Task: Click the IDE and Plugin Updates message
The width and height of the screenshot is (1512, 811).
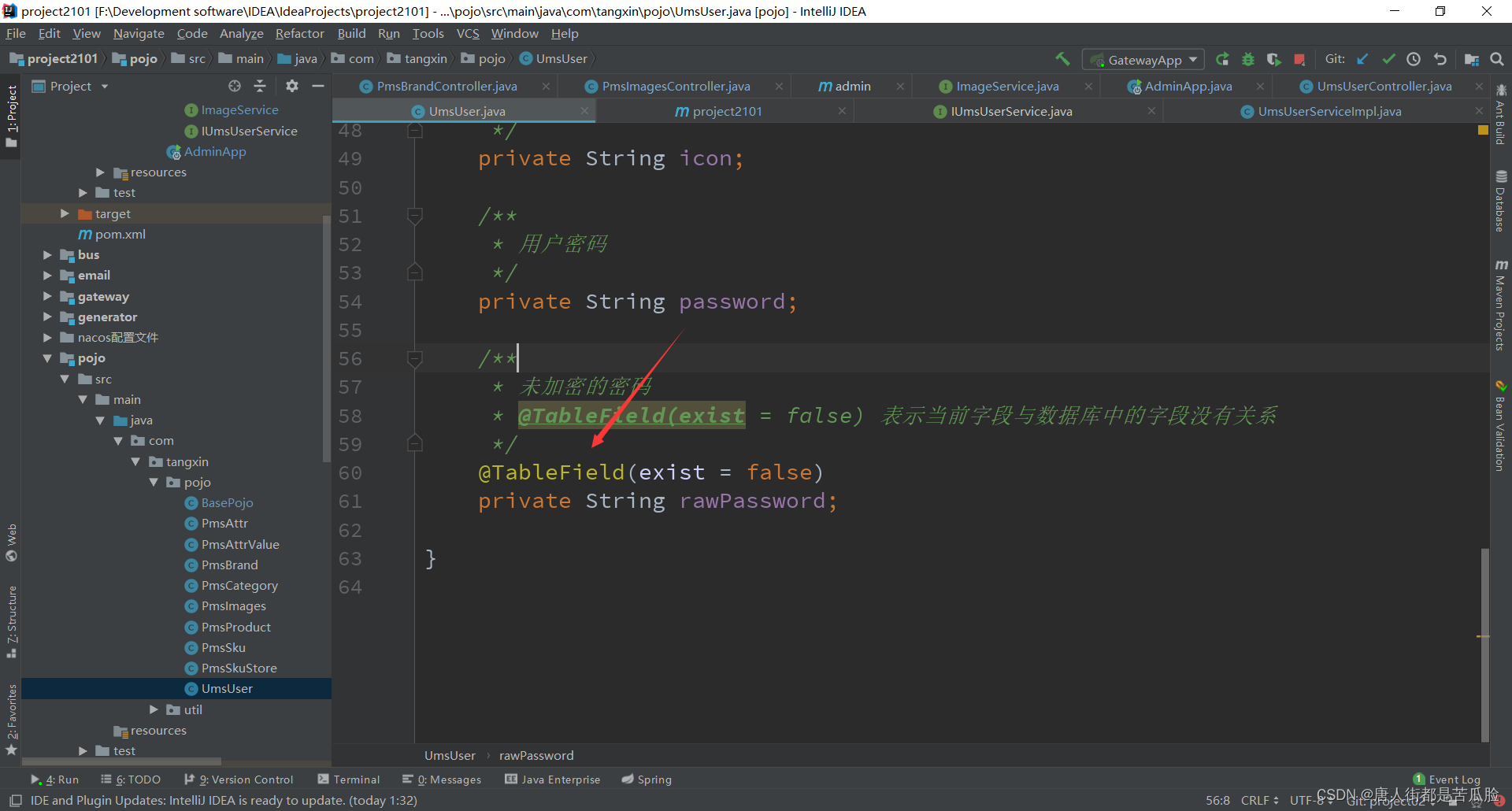Action: tap(224, 800)
